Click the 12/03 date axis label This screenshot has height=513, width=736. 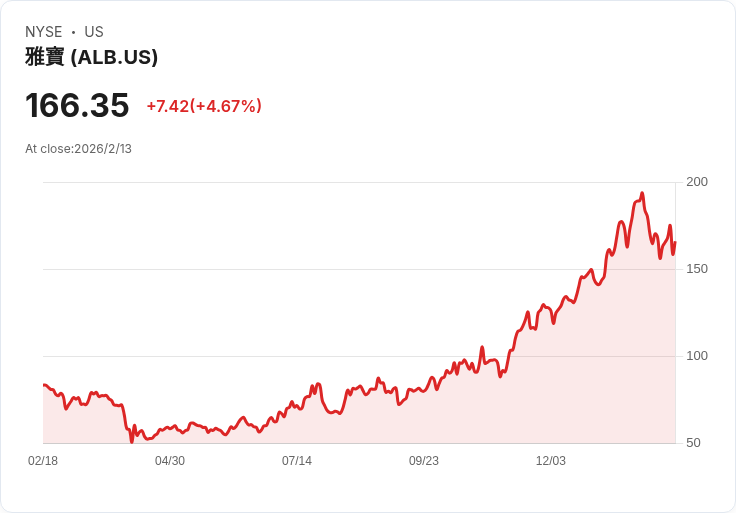(x=551, y=461)
